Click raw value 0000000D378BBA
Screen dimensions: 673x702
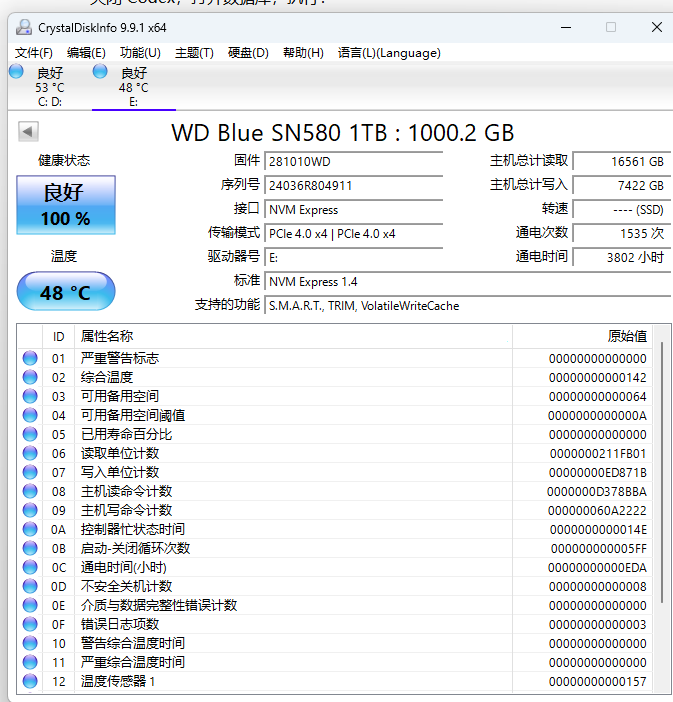(x=597, y=492)
